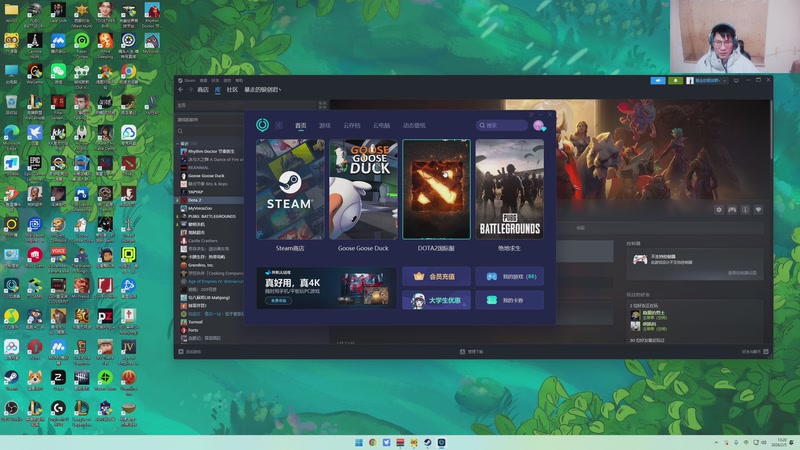Open the 云存档 tab

pos(352,125)
